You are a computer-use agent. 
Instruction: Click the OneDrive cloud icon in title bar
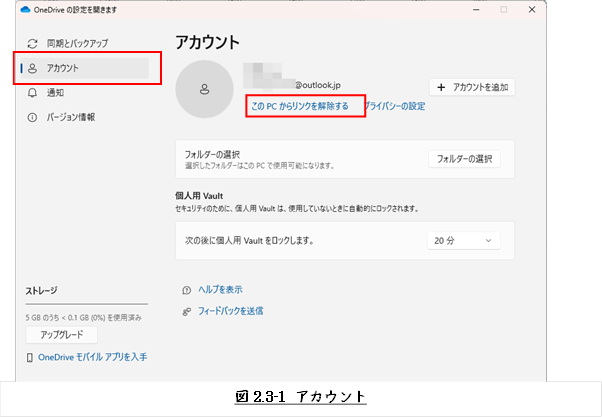[26, 10]
